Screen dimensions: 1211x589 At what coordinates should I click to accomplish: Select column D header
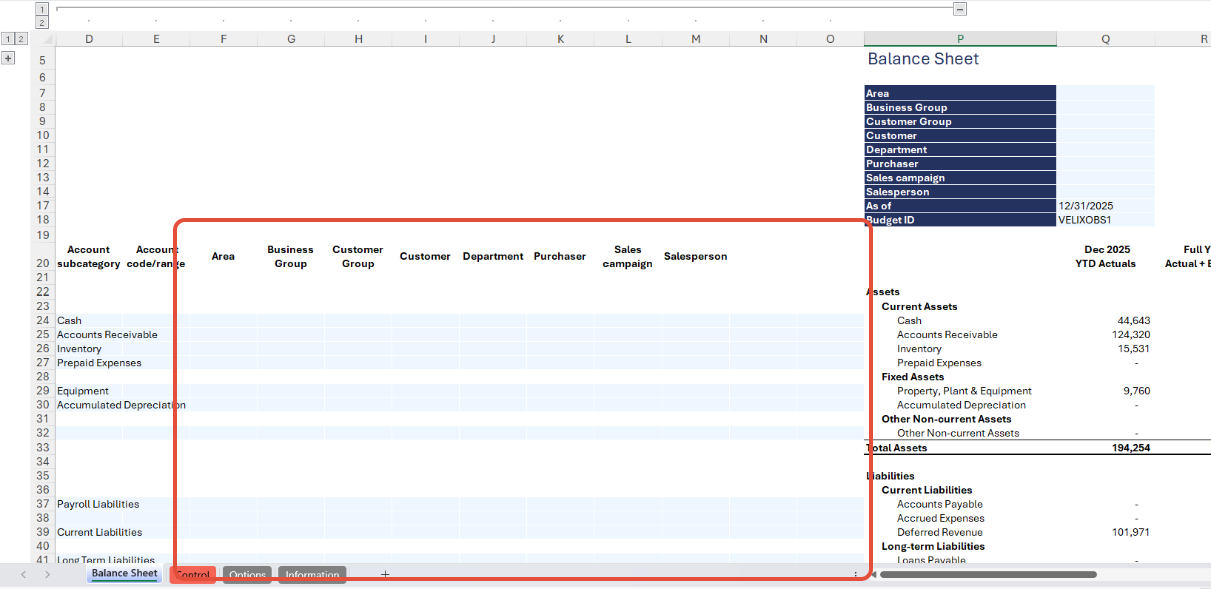(x=89, y=39)
